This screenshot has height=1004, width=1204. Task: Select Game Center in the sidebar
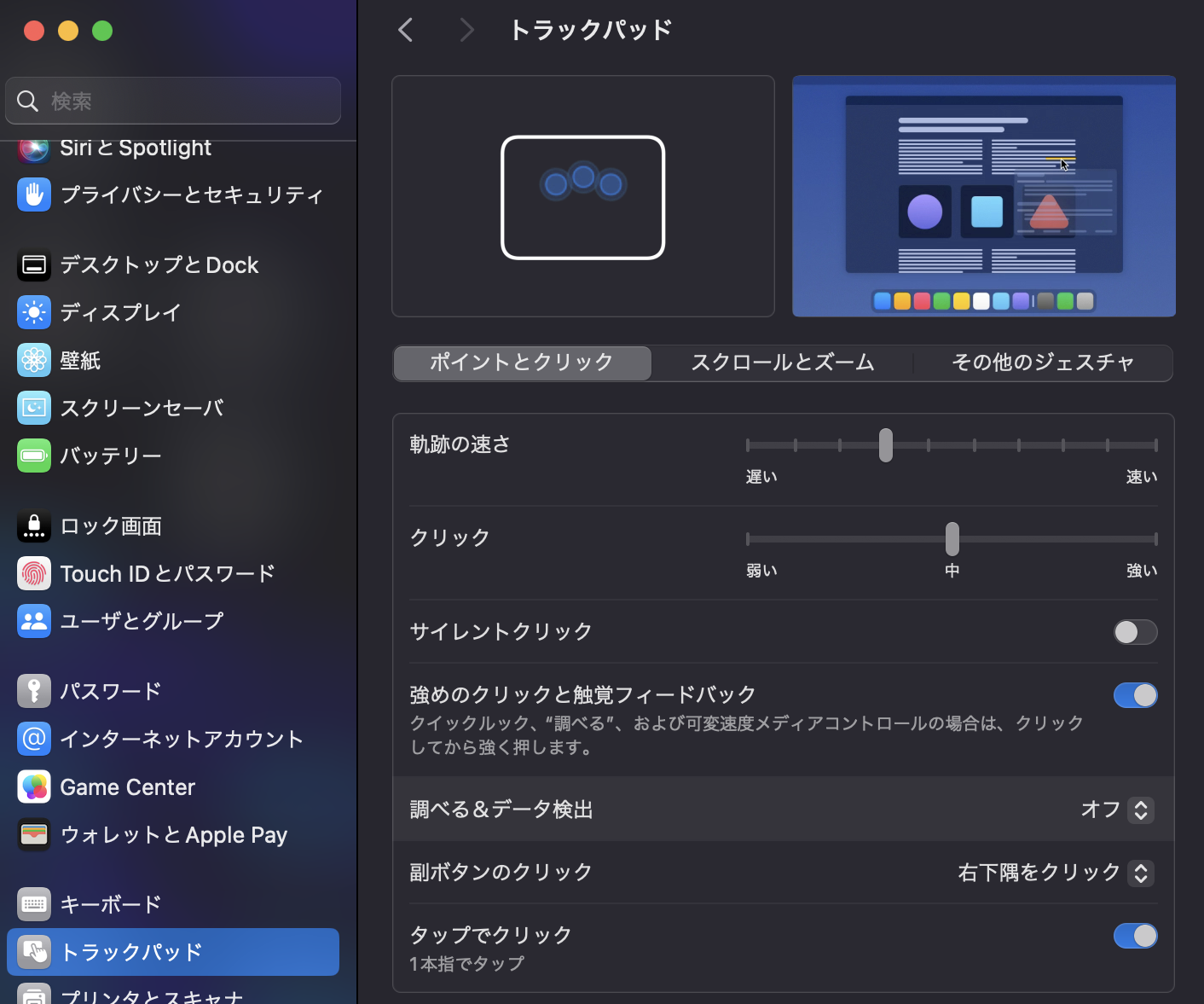pos(127,786)
